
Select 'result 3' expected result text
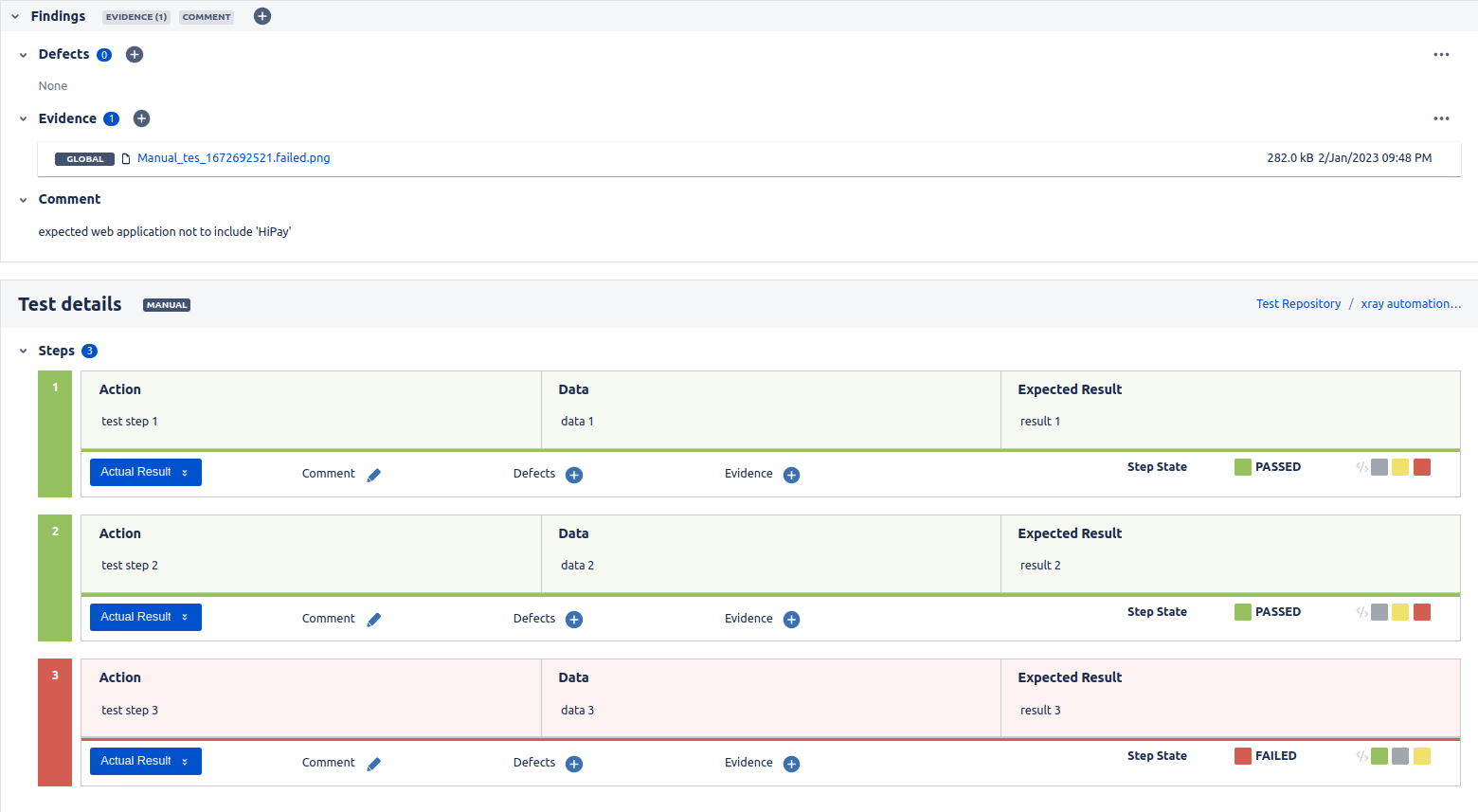tap(1040, 711)
